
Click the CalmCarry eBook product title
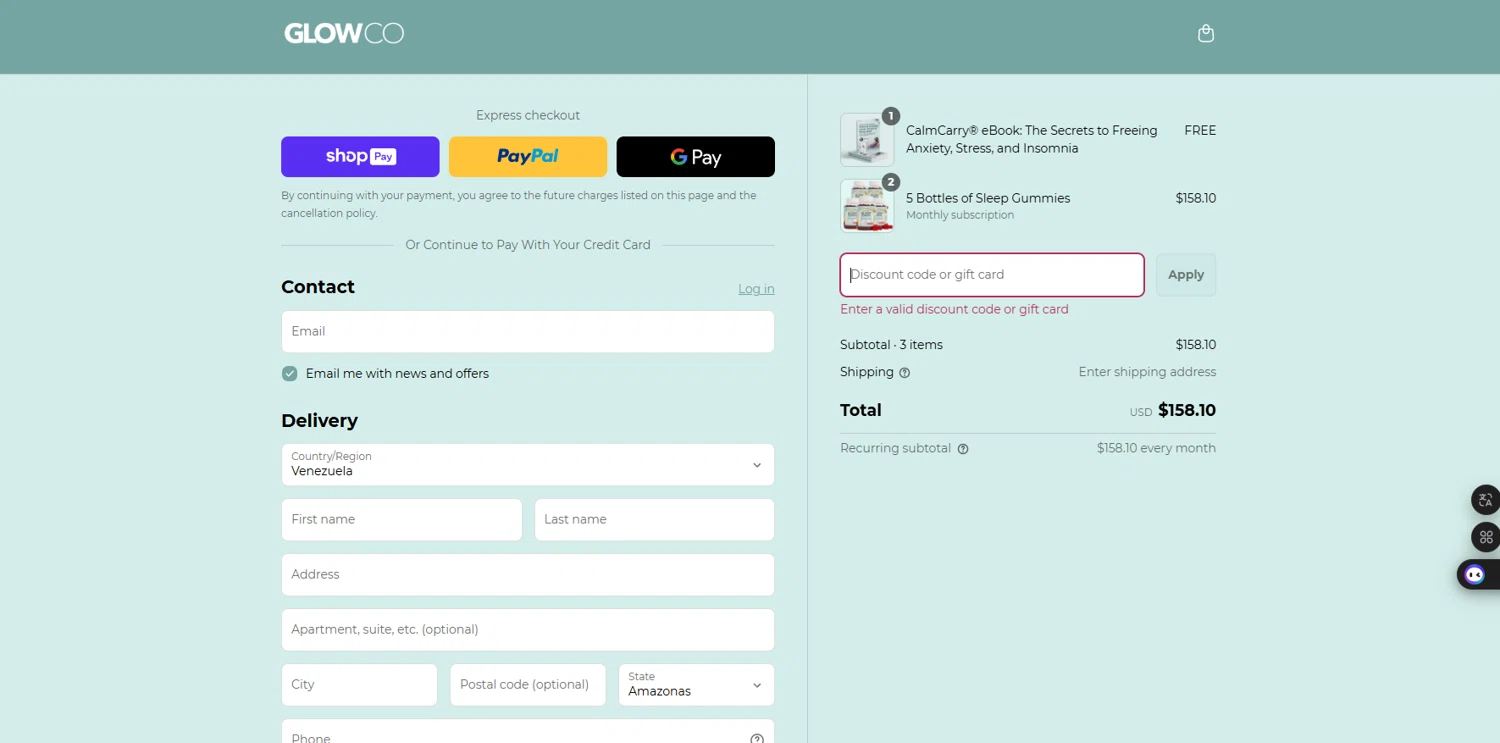coord(1031,139)
